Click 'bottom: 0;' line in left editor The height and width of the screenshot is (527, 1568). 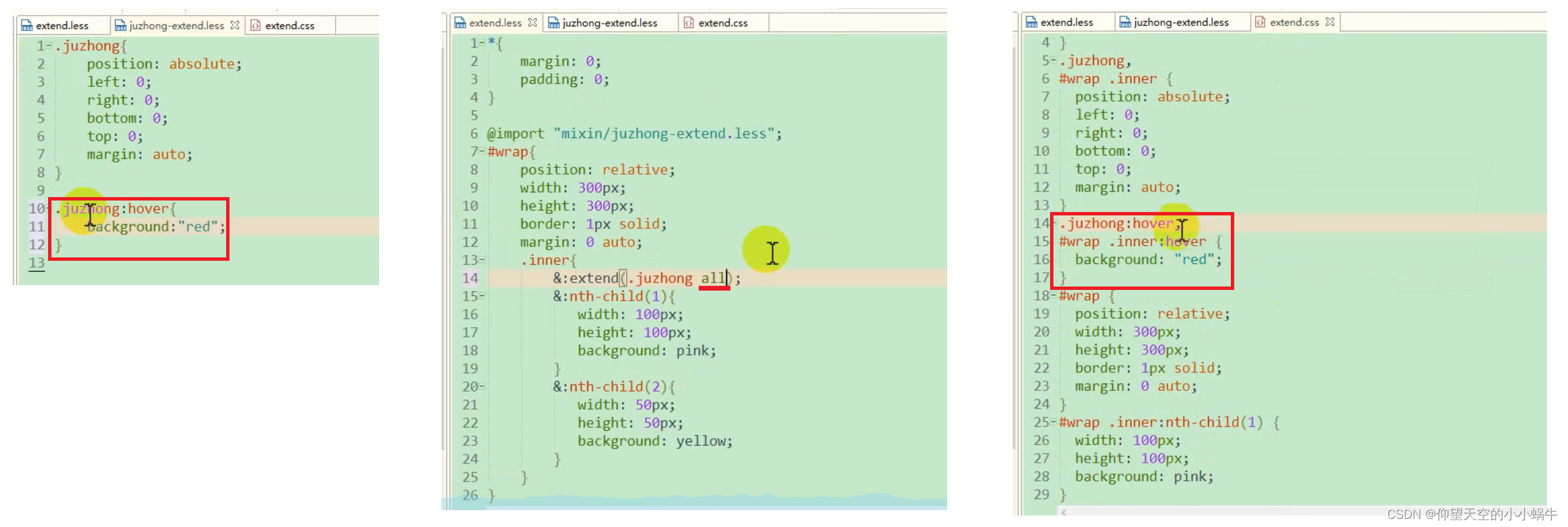tap(127, 118)
